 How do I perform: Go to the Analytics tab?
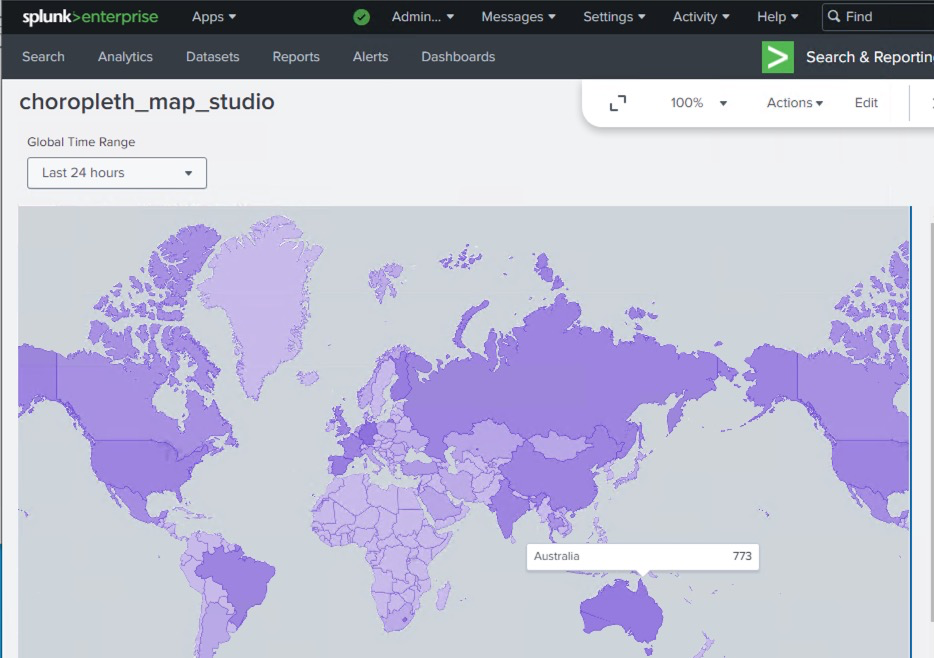[x=125, y=57]
